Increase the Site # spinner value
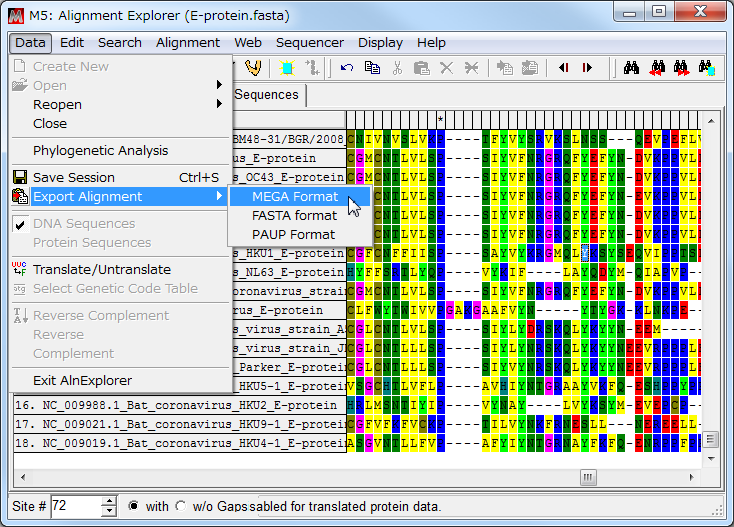Screen dimensions: 734x527 pos(108,501)
